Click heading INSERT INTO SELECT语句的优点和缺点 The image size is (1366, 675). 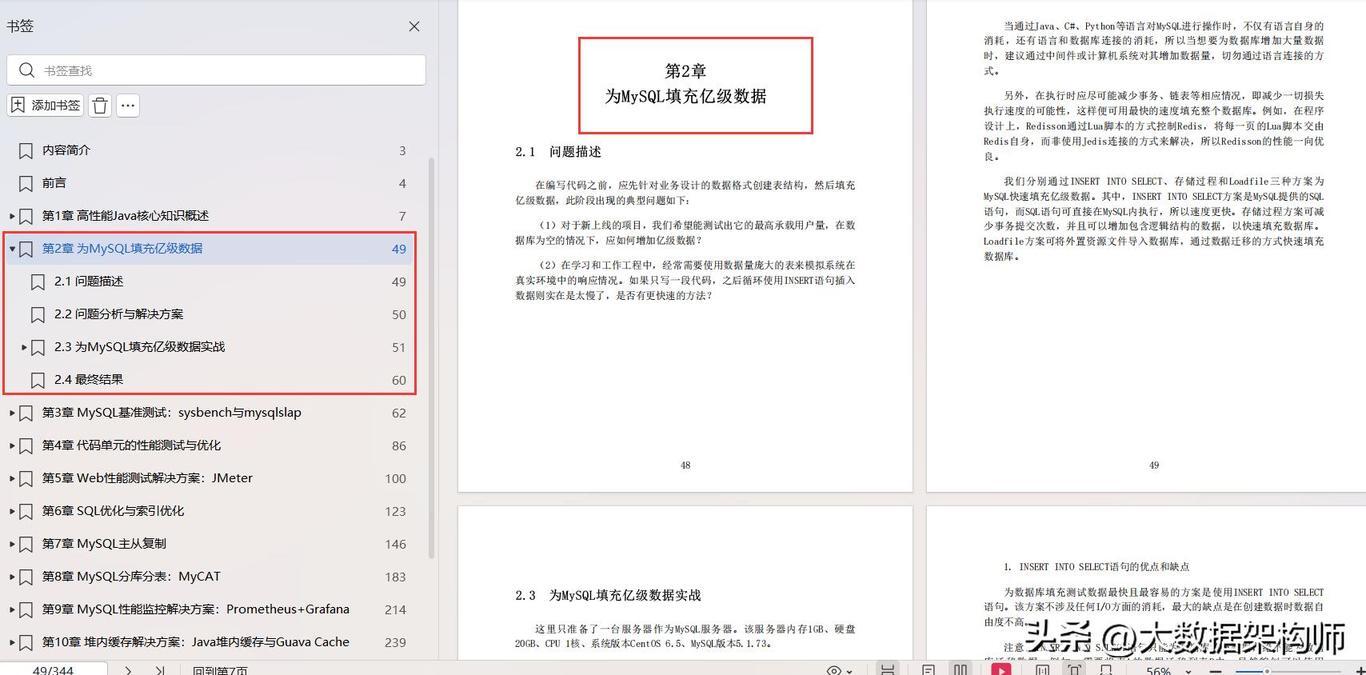(1097, 567)
